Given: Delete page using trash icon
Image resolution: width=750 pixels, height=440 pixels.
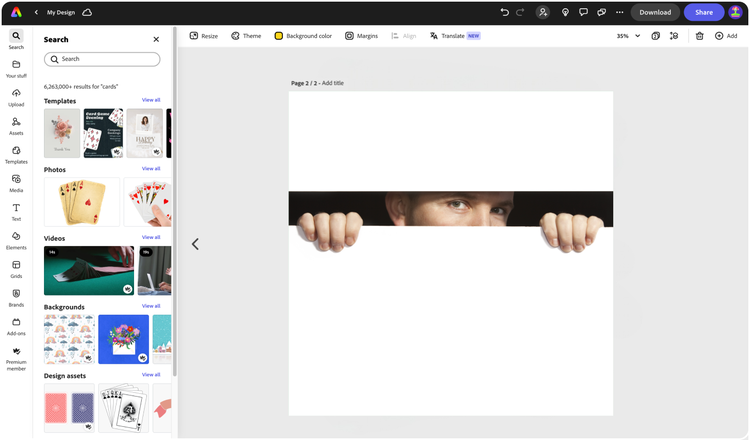Looking at the screenshot, I should 699,36.
